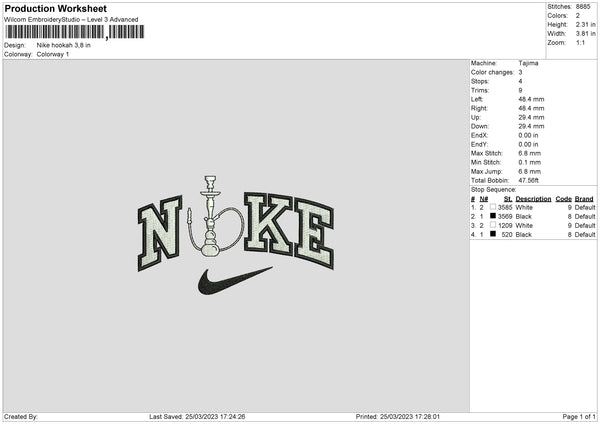This screenshot has height=424, width=600.
Task: Click the 'Left:' value 48.4 mm
Action: tap(531, 99)
